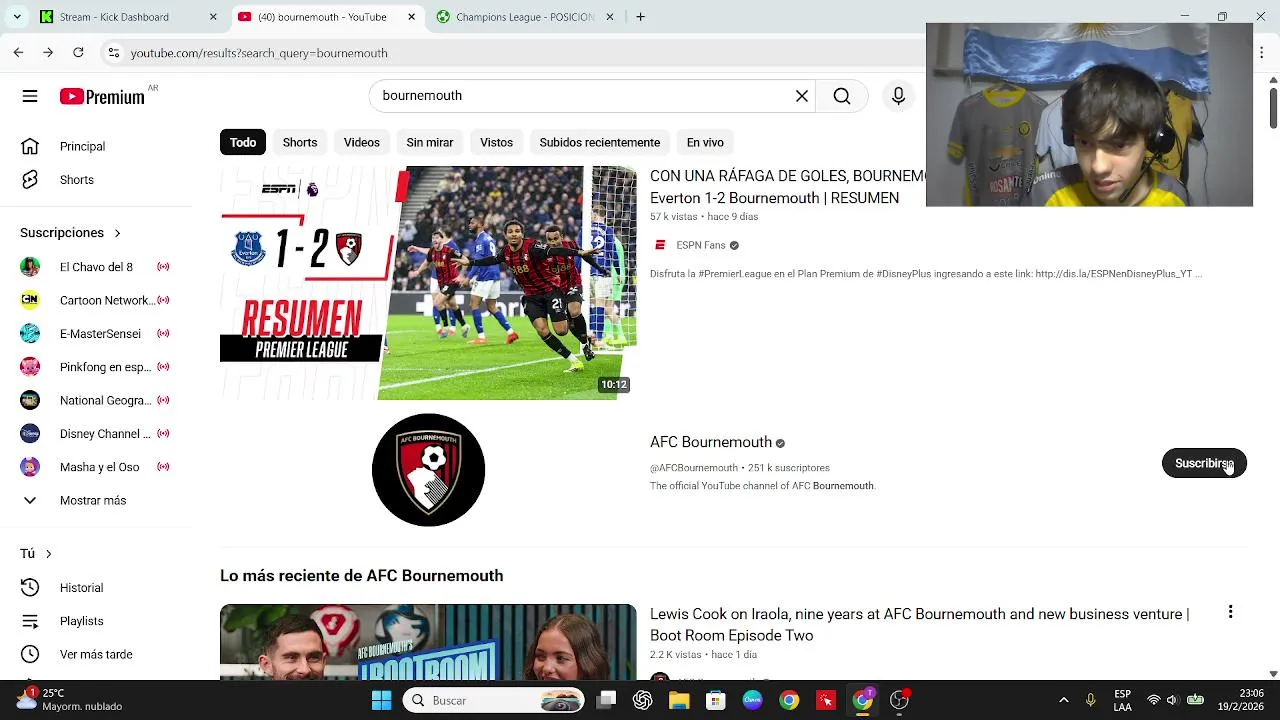This screenshot has height=720, width=1280.
Task: Click the Windows taskbar Buscar box
Action: 494,700
